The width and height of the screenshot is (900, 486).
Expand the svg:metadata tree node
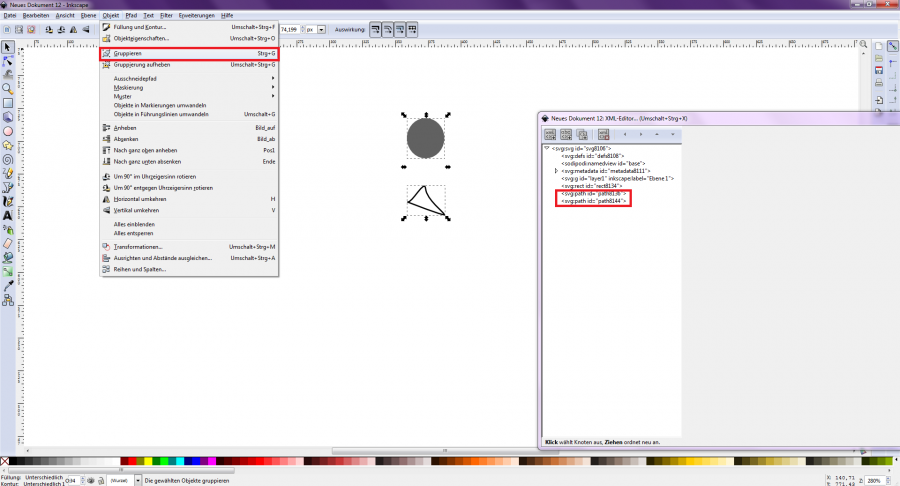tap(556, 171)
